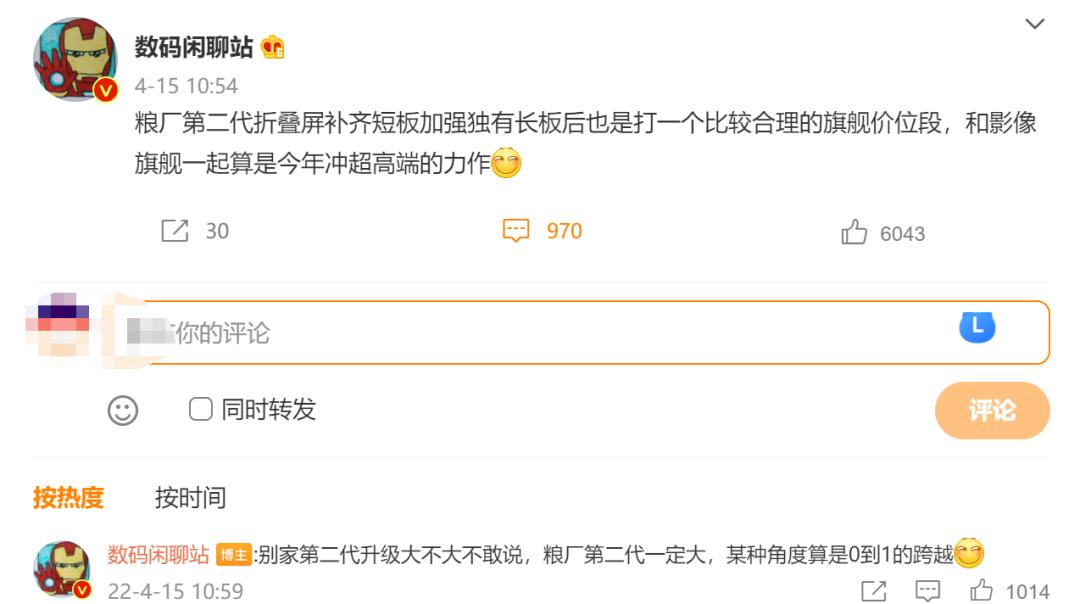Open comments via the orange comment icon

click(515, 231)
